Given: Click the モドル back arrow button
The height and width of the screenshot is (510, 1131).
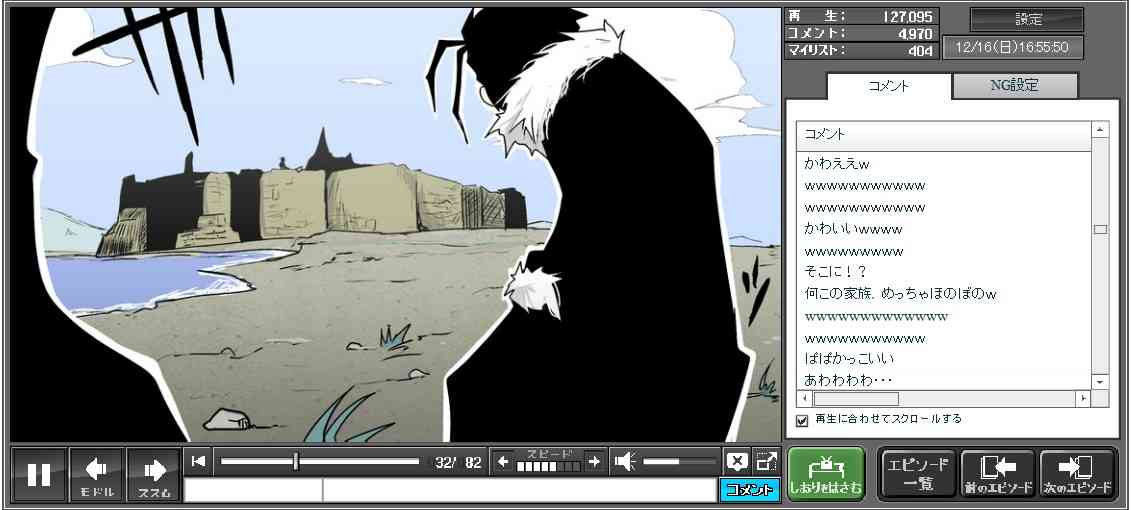Looking at the screenshot, I should (97, 474).
